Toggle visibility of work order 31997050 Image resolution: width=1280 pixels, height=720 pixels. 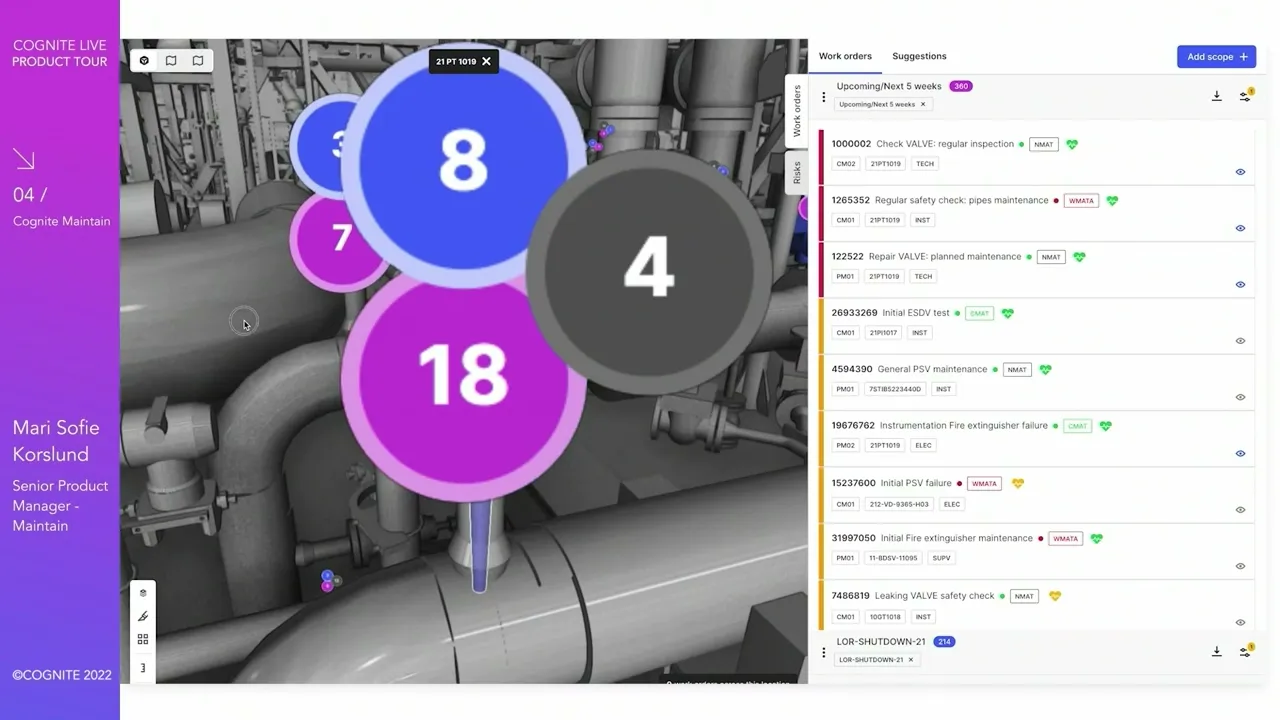[1240, 566]
